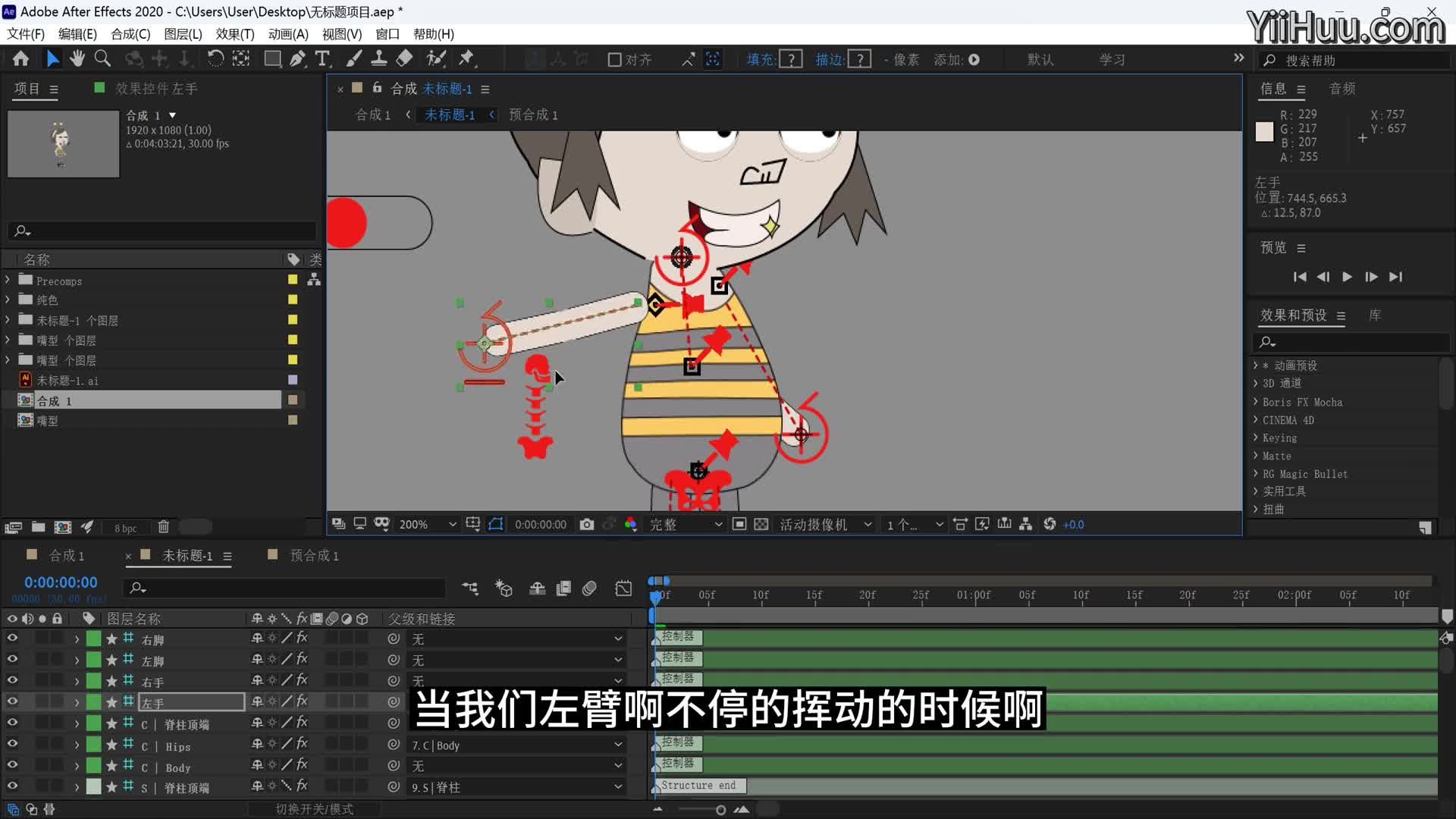Hide the C | Hips layer eye icon
This screenshot has height=819, width=1456.
coord(12,744)
